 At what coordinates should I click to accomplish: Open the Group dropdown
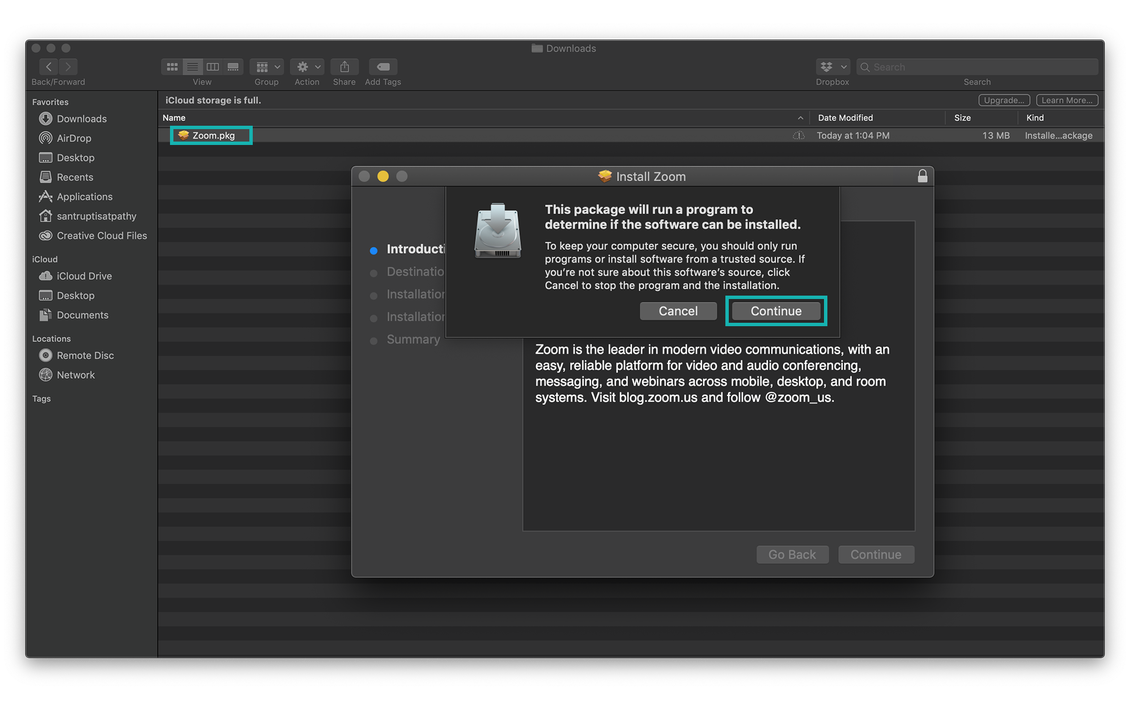pos(266,66)
